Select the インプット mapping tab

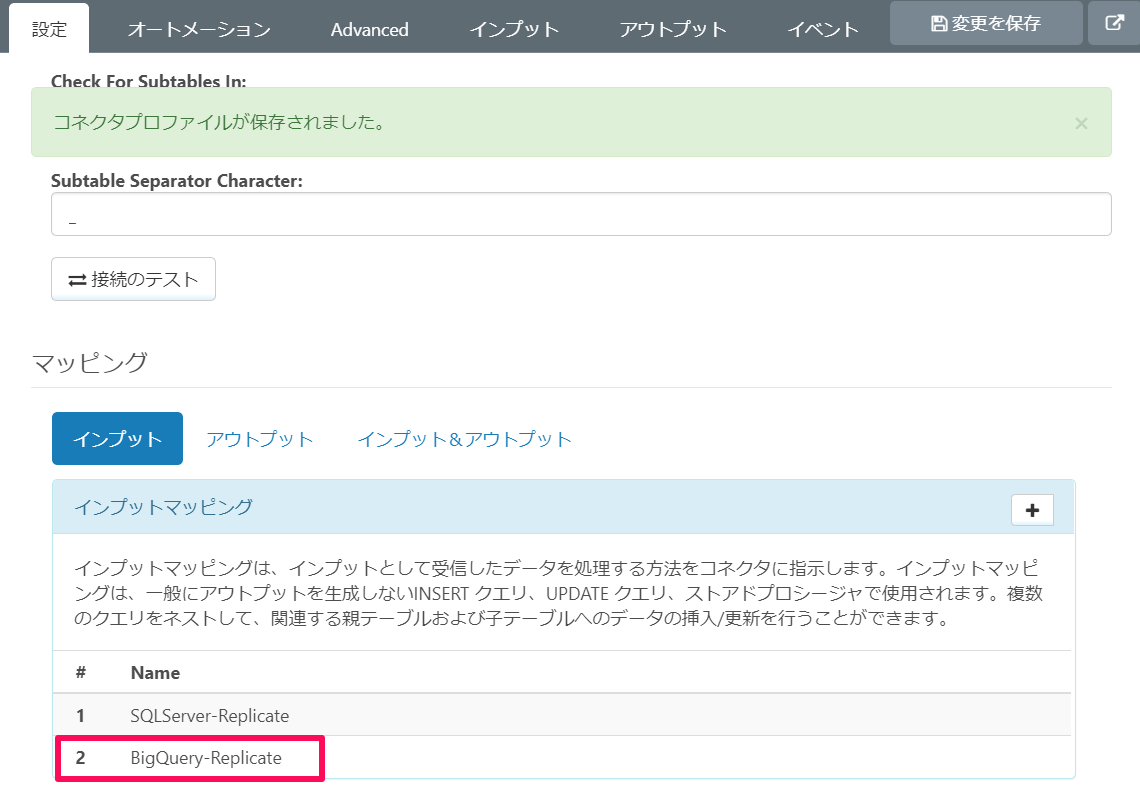pyautogui.click(x=117, y=438)
